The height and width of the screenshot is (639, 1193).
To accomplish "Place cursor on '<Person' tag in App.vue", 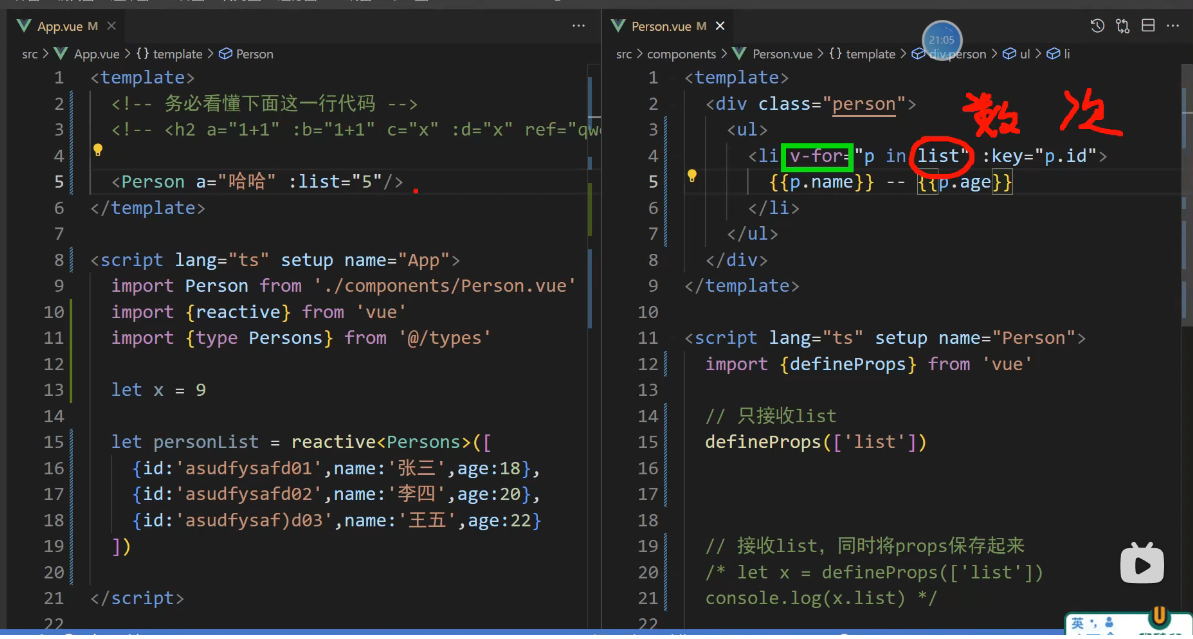I will point(148,182).
